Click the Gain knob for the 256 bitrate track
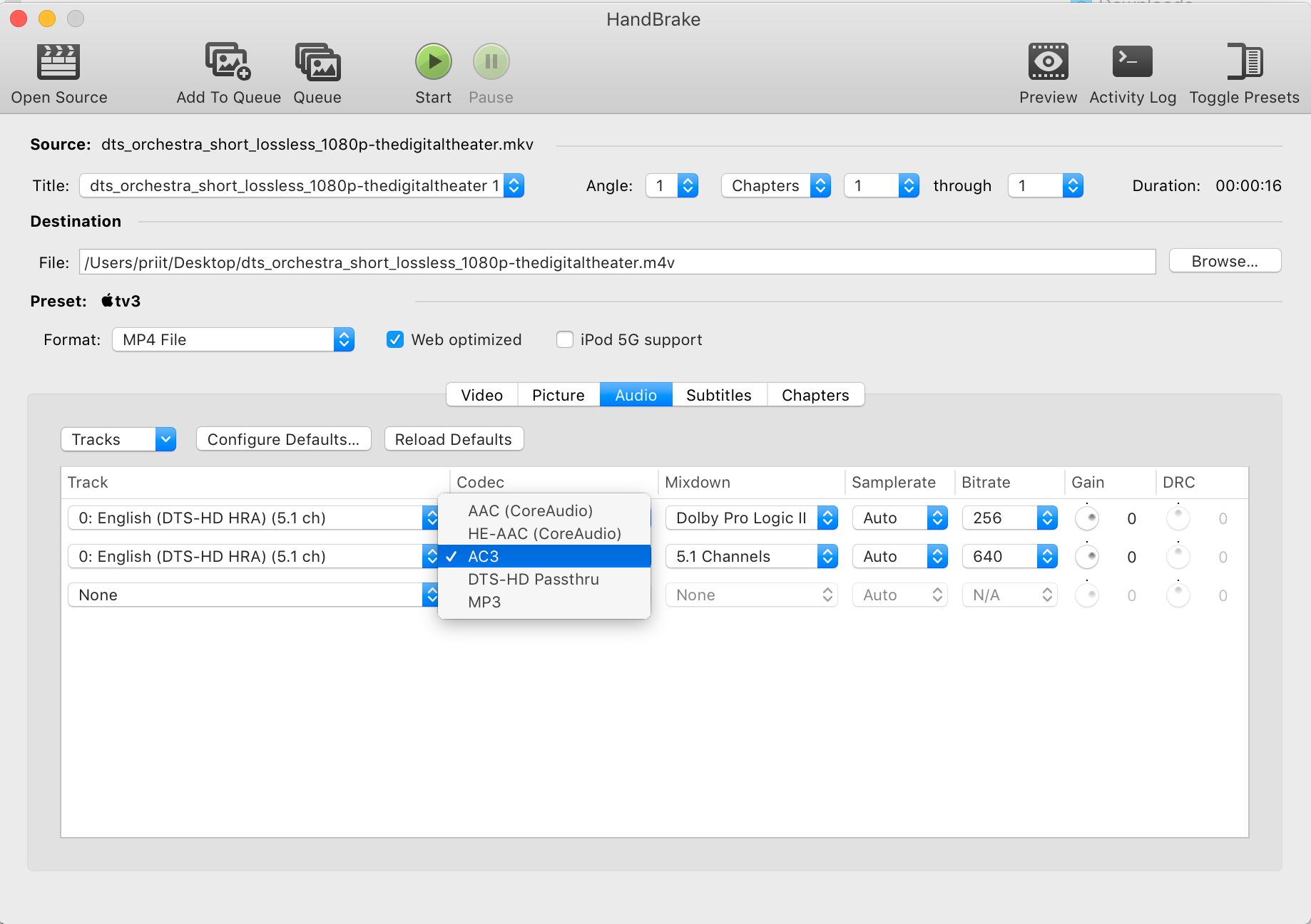Image resolution: width=1311 pixels, height=924 pixels. pyautogui.click(x=1087, y=518)
